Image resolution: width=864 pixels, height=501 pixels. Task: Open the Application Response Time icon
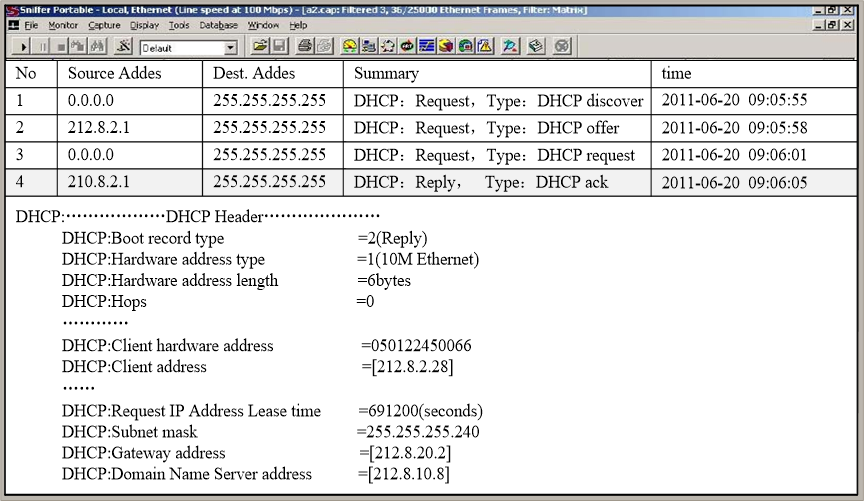click(407, 46)
